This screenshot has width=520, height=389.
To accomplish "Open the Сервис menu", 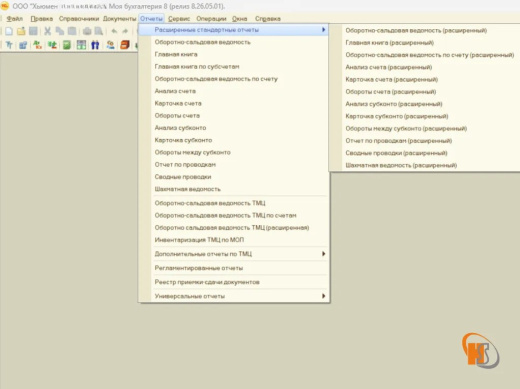I will point(179,19).
